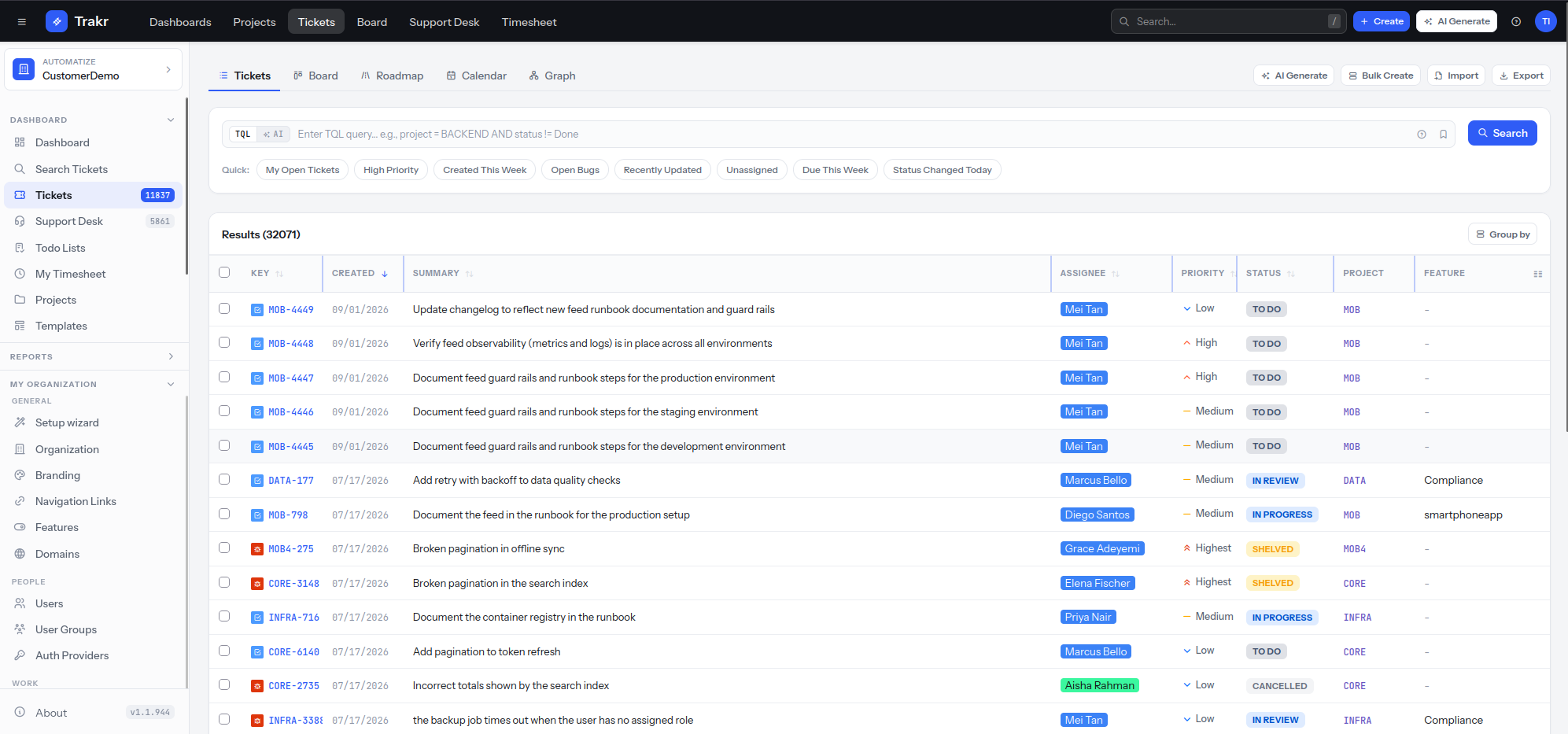Screen dimensions: 1568x734
Task: Open the Group by dropdown
Action: 1502,234
